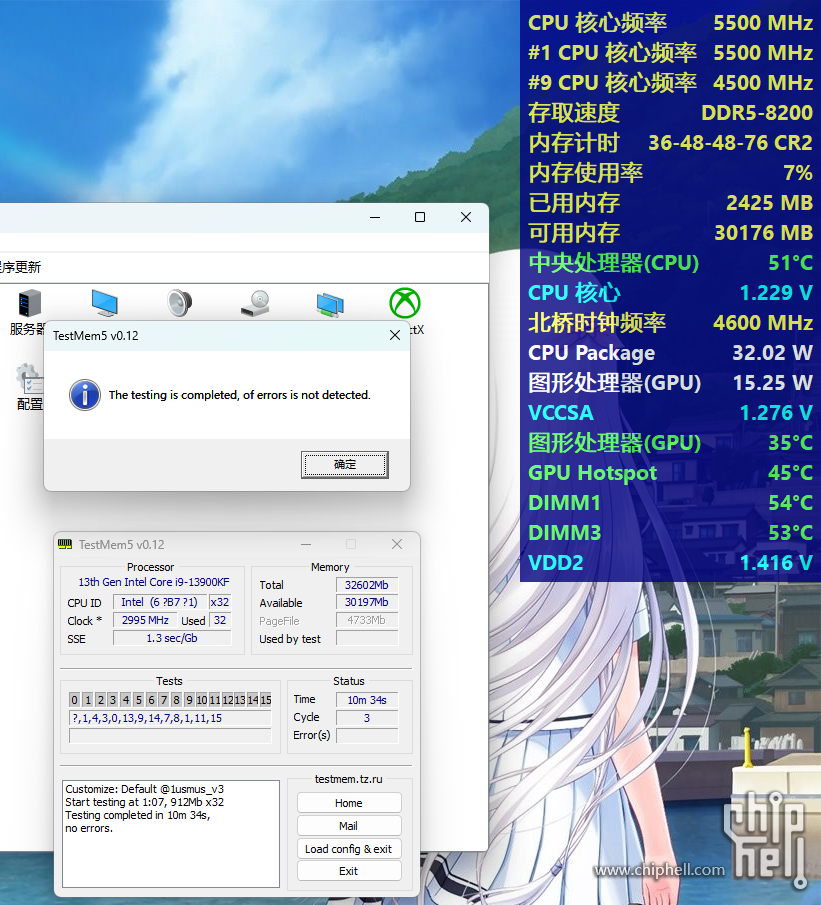Click the Available memory value 30197Mb
This screenshot has width=821, height=905.
(367, 602)
